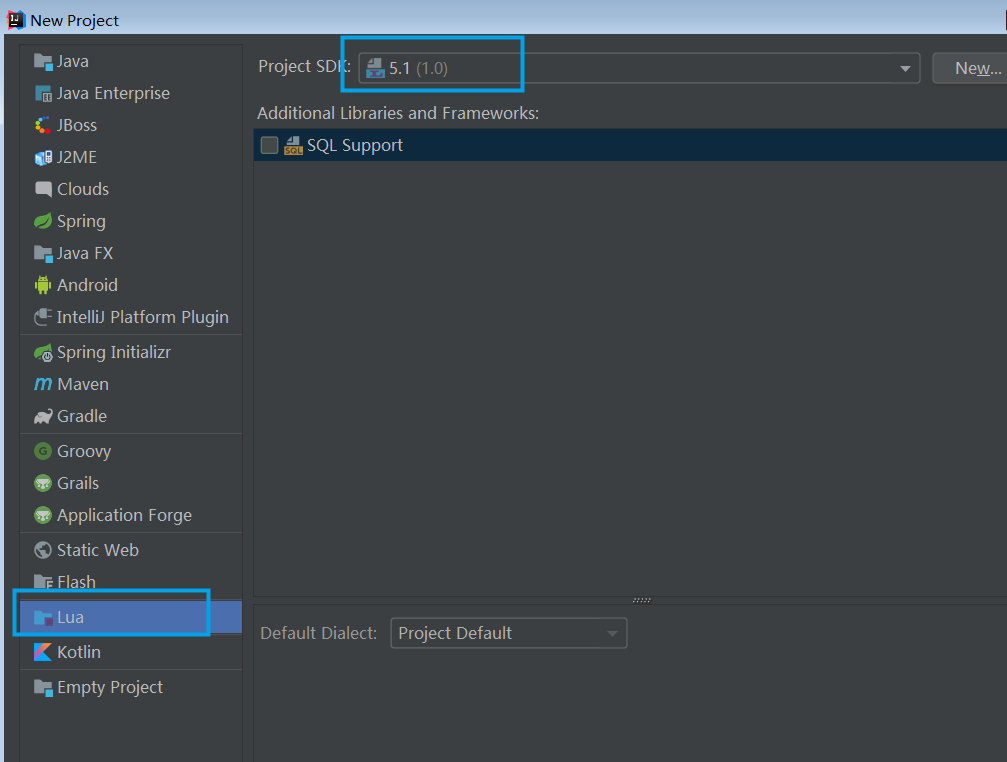1007x762 pixels.
Task: Pick Application Forge from the list
Action: tap(131, 515)
